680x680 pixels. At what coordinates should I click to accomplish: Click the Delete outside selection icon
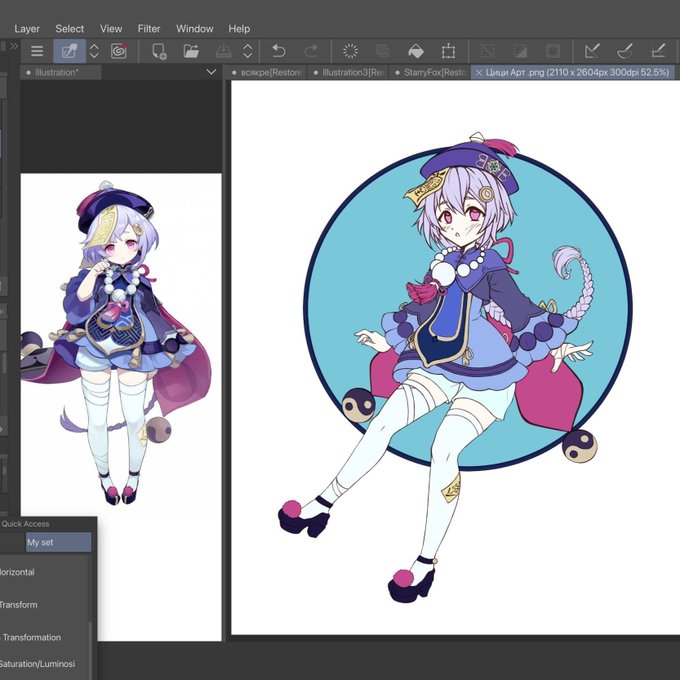coord(383,51)
